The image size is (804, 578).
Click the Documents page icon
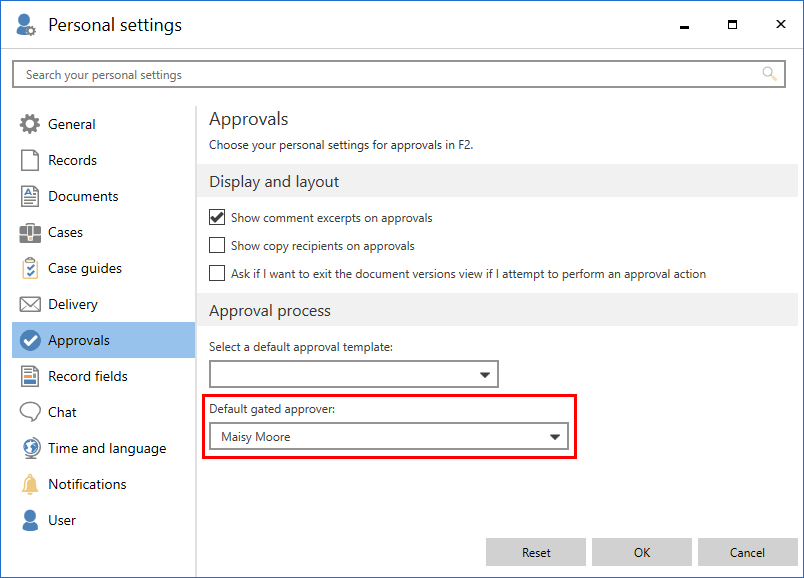(x=30, y=197)
